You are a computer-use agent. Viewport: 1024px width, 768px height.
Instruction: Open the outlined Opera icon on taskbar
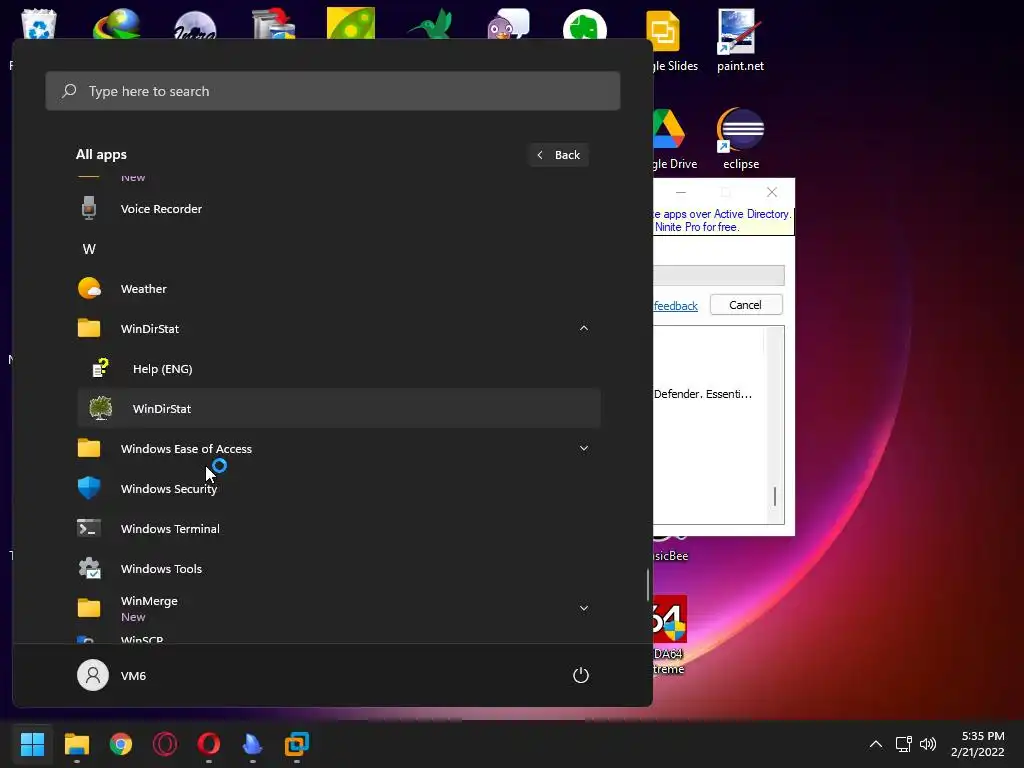165,744
